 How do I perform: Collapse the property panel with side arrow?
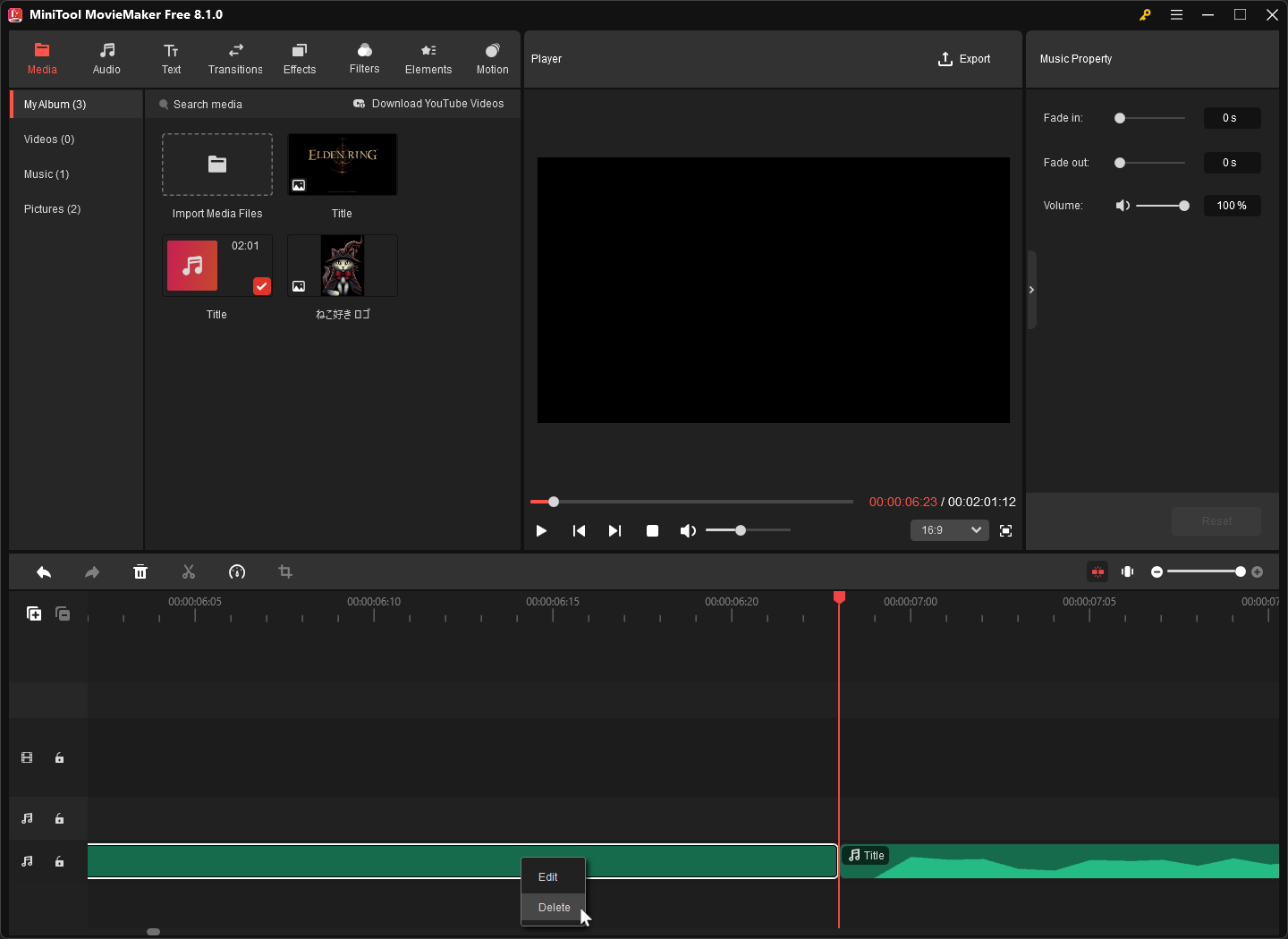coord(1031,290)
